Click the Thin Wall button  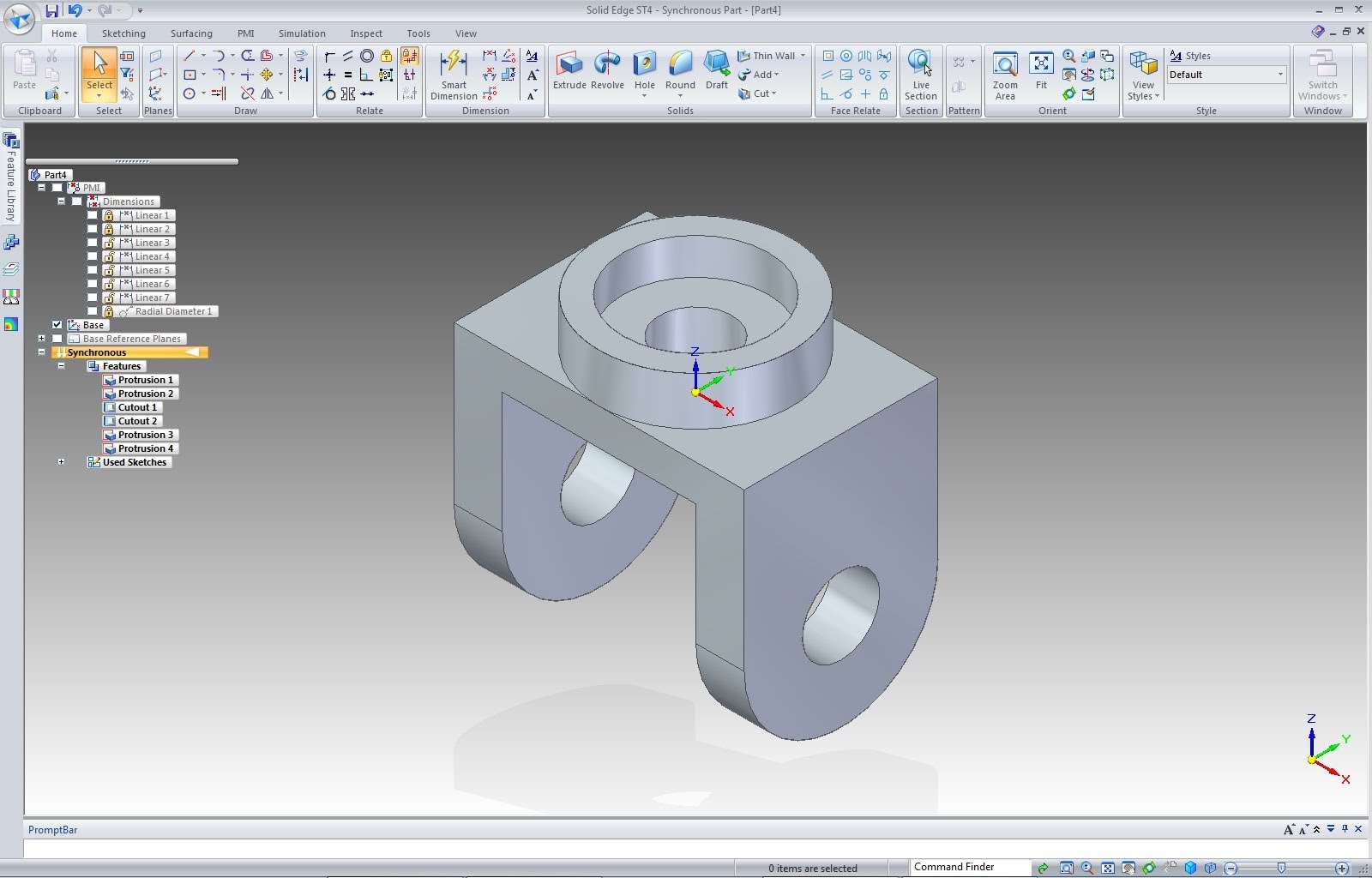tap(772, 56)
